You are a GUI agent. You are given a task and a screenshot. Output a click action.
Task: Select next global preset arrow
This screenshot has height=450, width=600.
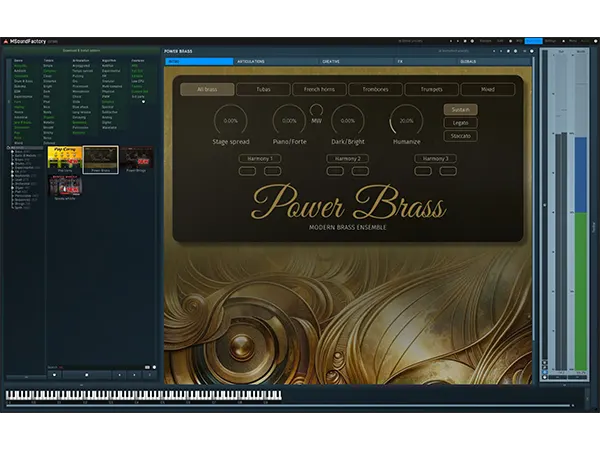[458, 41]
